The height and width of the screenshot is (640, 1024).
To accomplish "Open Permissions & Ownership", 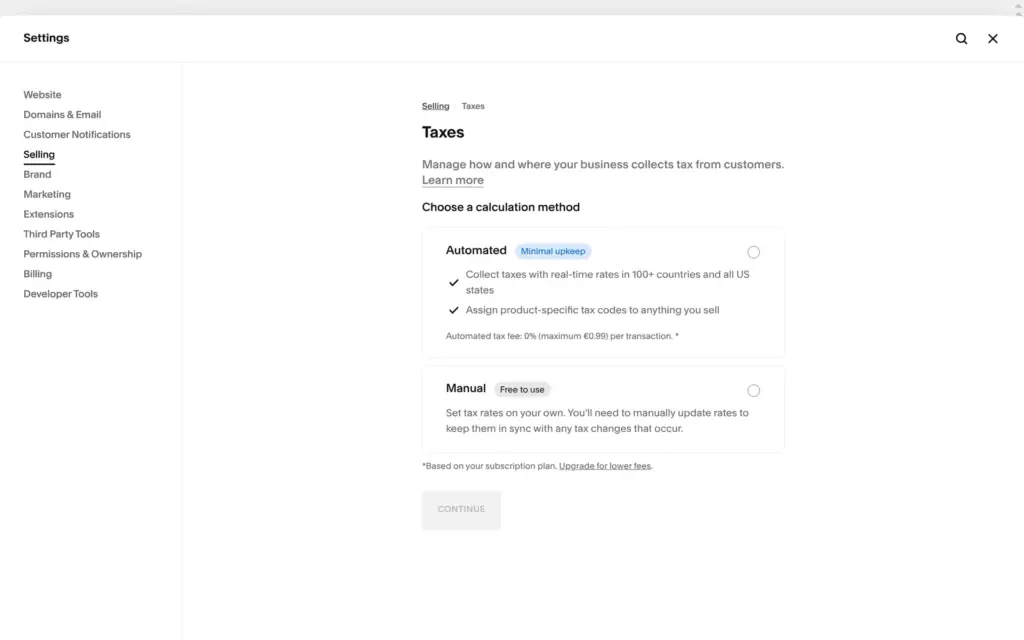I will (82, 254).
